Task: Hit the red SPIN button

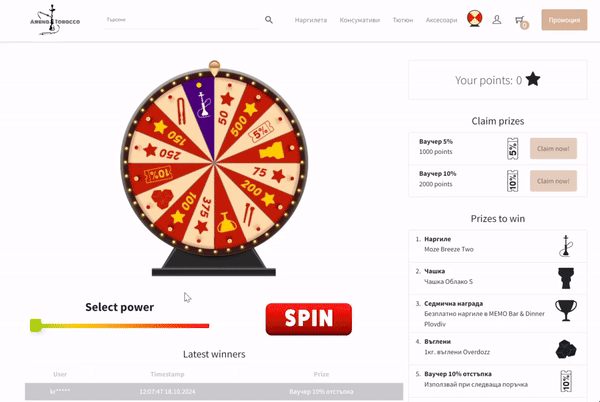Action: coord(308,319)
